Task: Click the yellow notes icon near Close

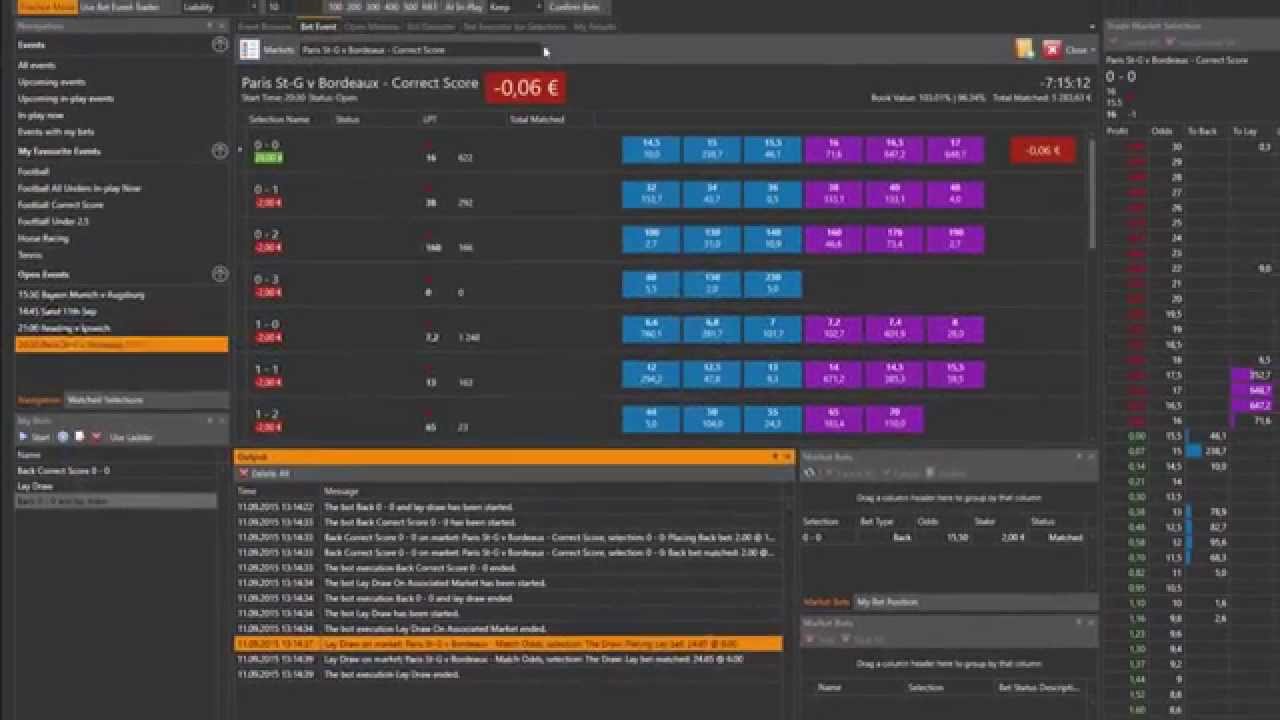Action: click(x=1024, y=49)
